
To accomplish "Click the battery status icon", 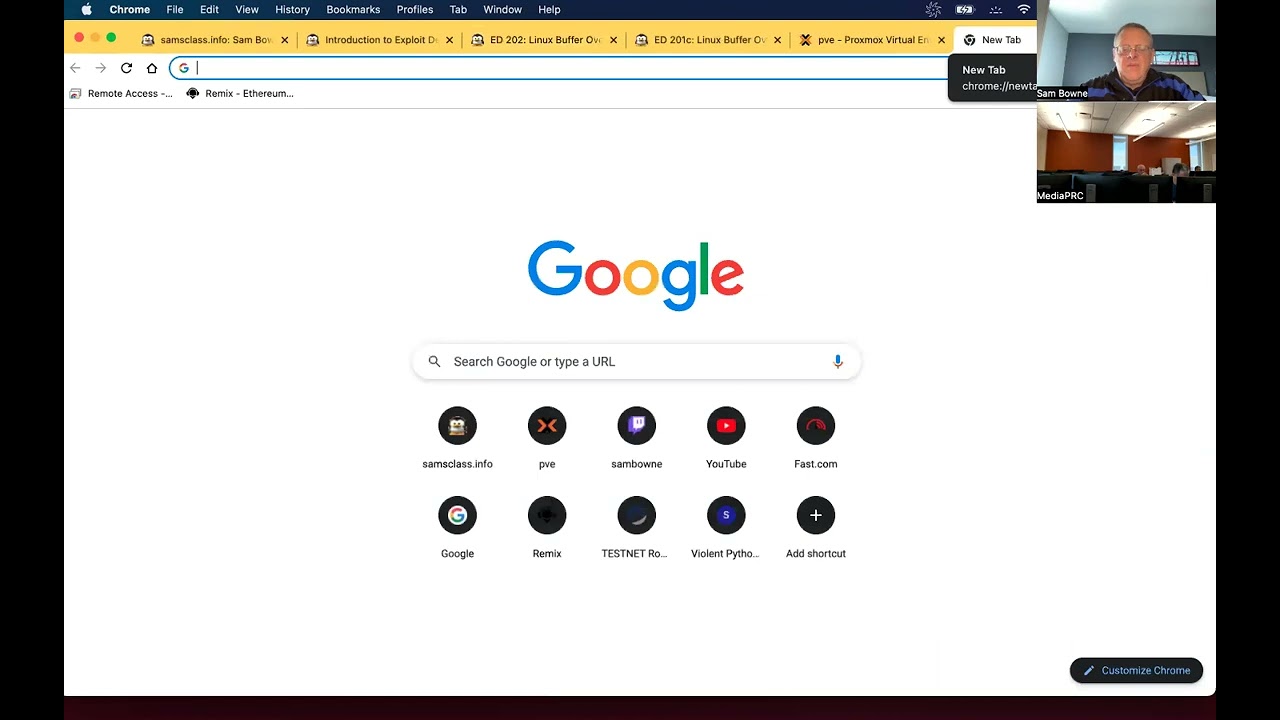I will tap(965, 9).
